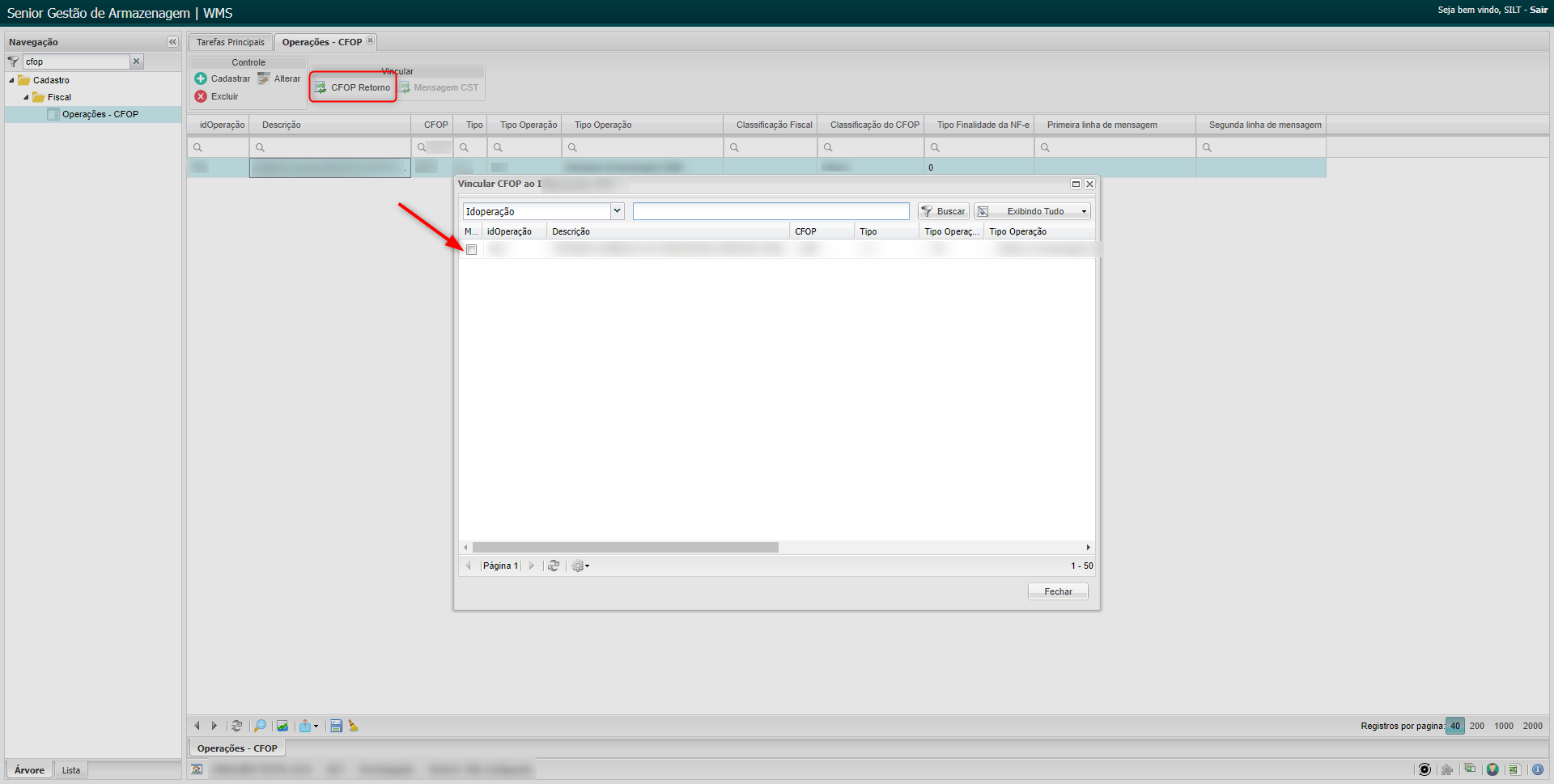1554x784 pixels.
Task: Switch to the Tarefas Principais tab
Action: 230,42
